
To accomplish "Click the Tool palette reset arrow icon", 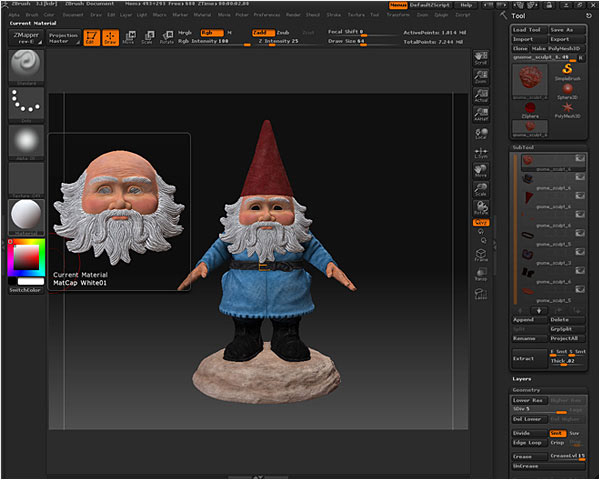I will [x=589, y=16].
